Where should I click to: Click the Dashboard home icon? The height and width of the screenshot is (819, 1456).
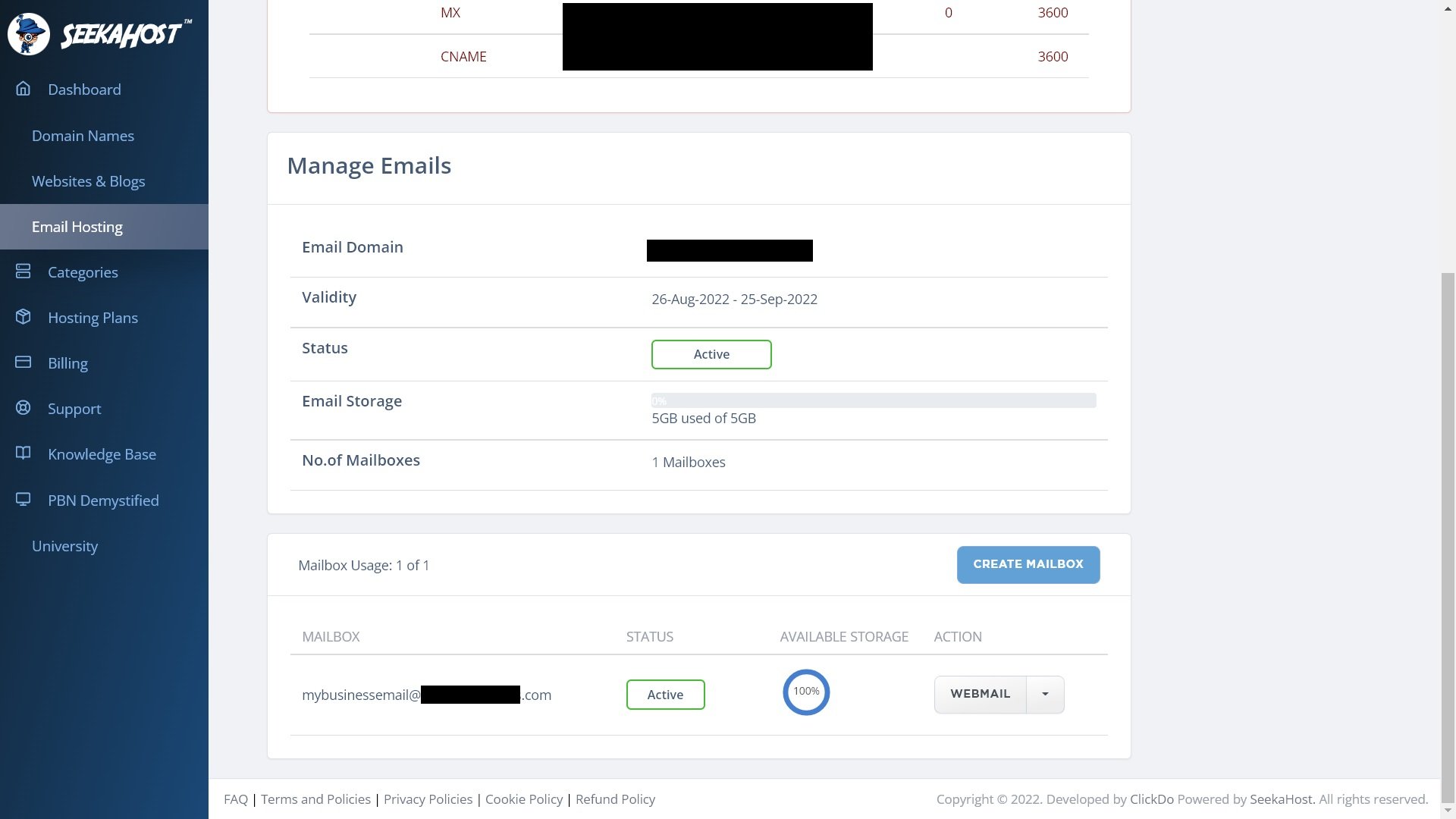click(x=24, y=89)
